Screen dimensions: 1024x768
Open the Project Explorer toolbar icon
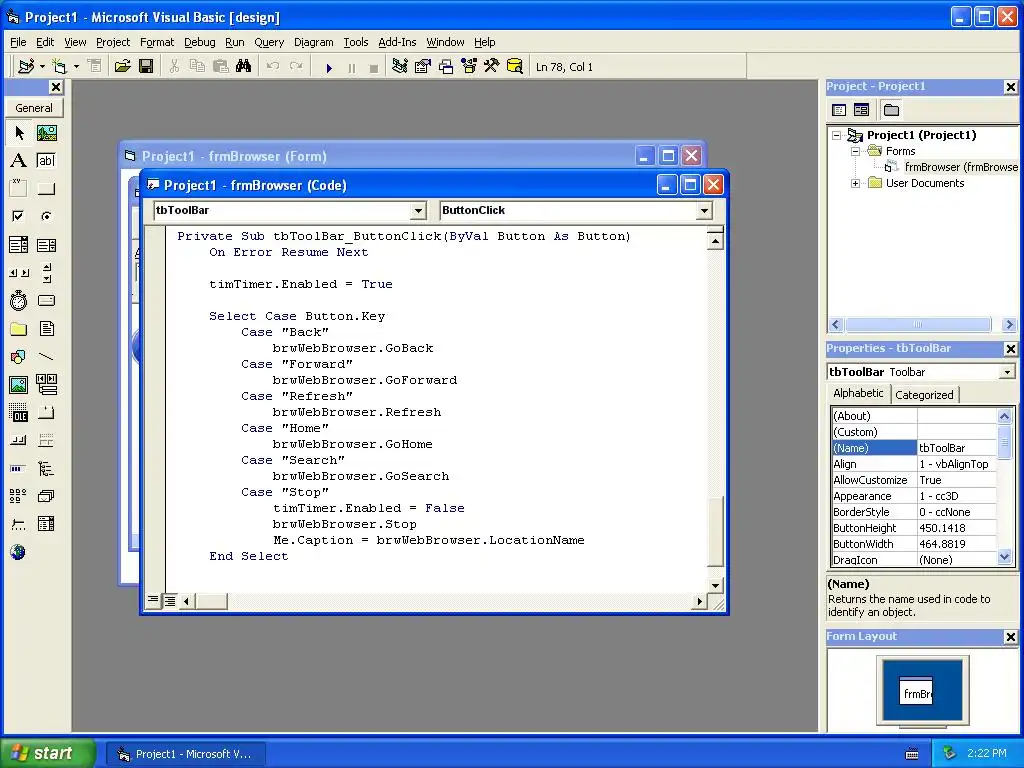400,67
